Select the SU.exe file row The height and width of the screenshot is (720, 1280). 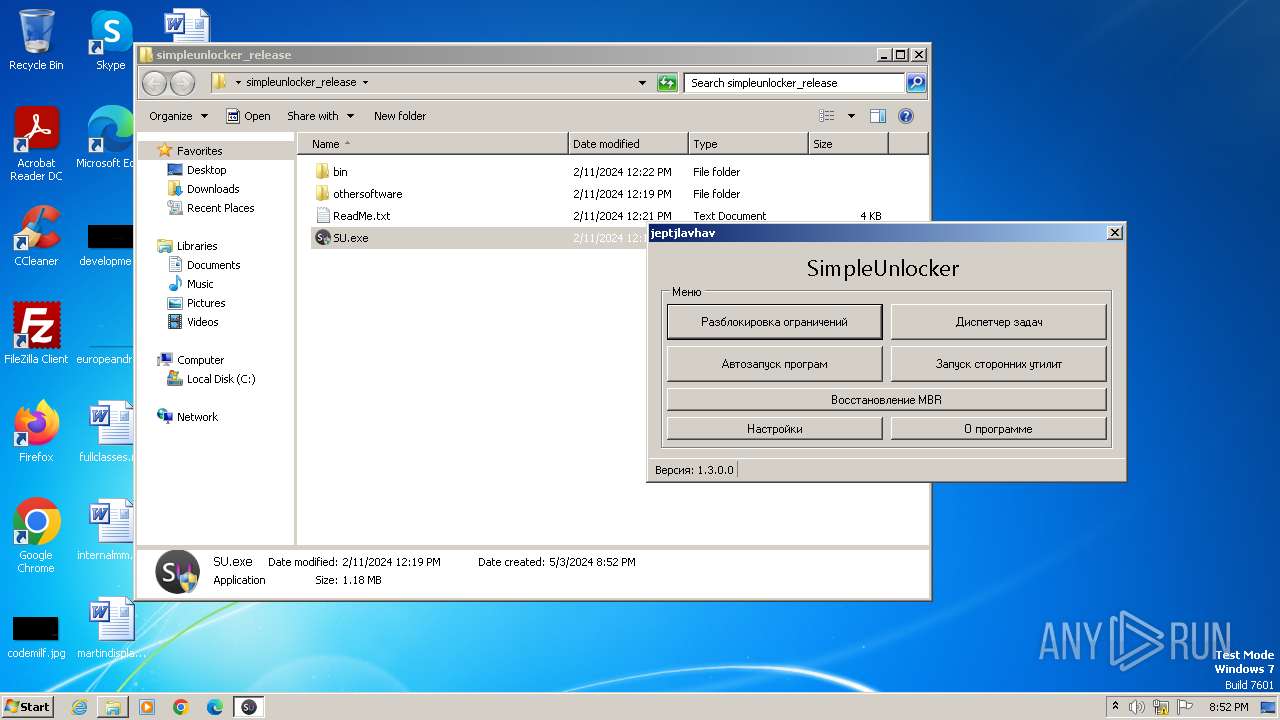pyautogui.click(x=480, y=238)
